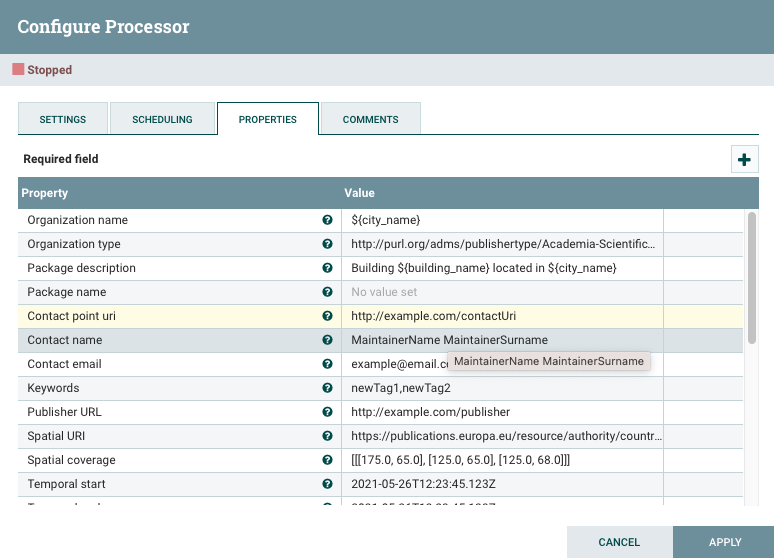The image size is (774, 558).
Task: Open the Comments tab
Action: click(371, 119)
